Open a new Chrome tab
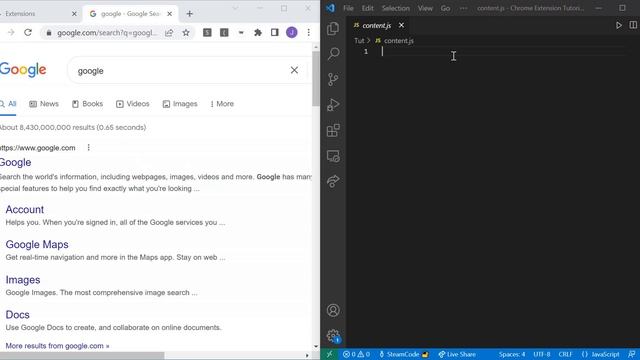This screenshot has height=360, width=640. point(189,13)
